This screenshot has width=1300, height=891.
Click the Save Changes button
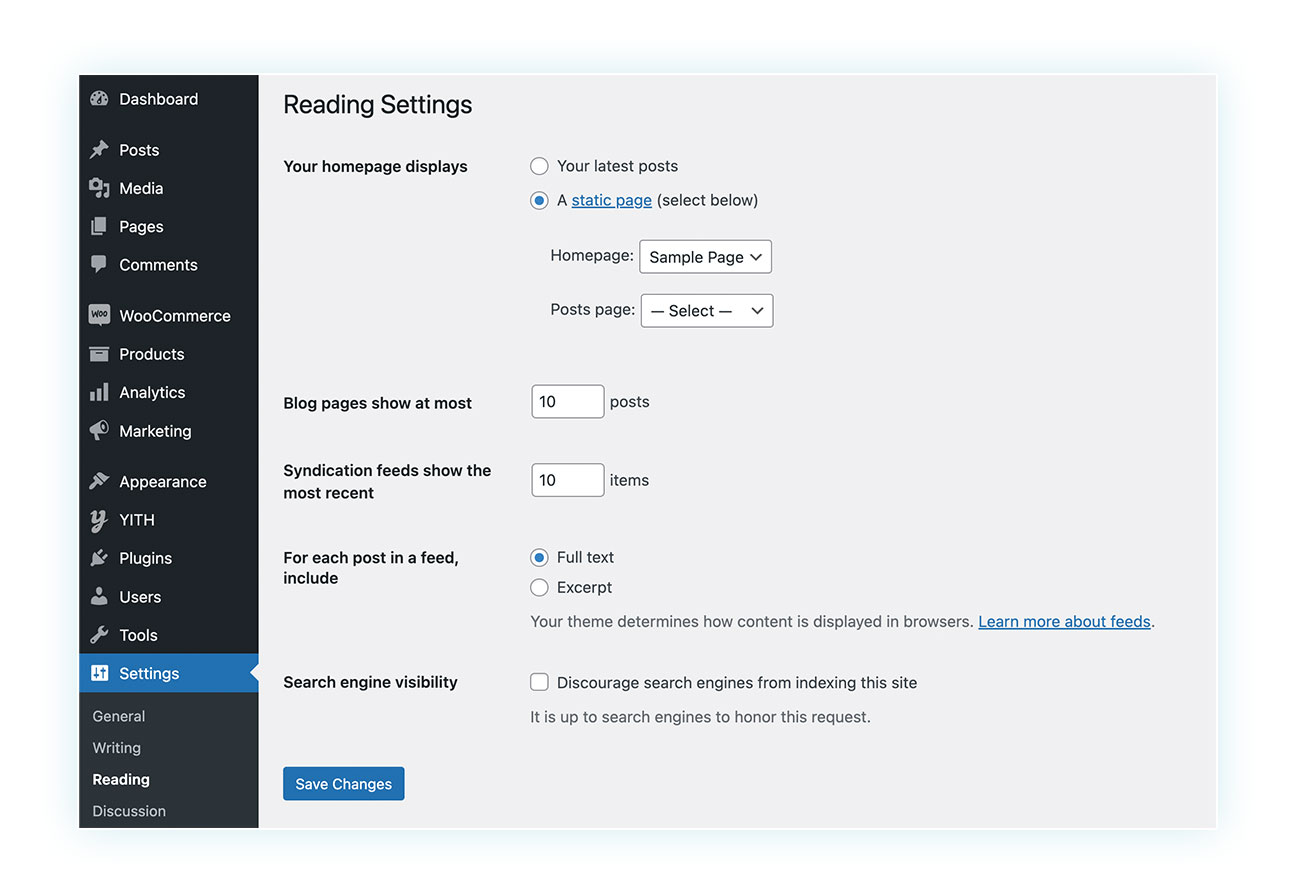point(343,784)
